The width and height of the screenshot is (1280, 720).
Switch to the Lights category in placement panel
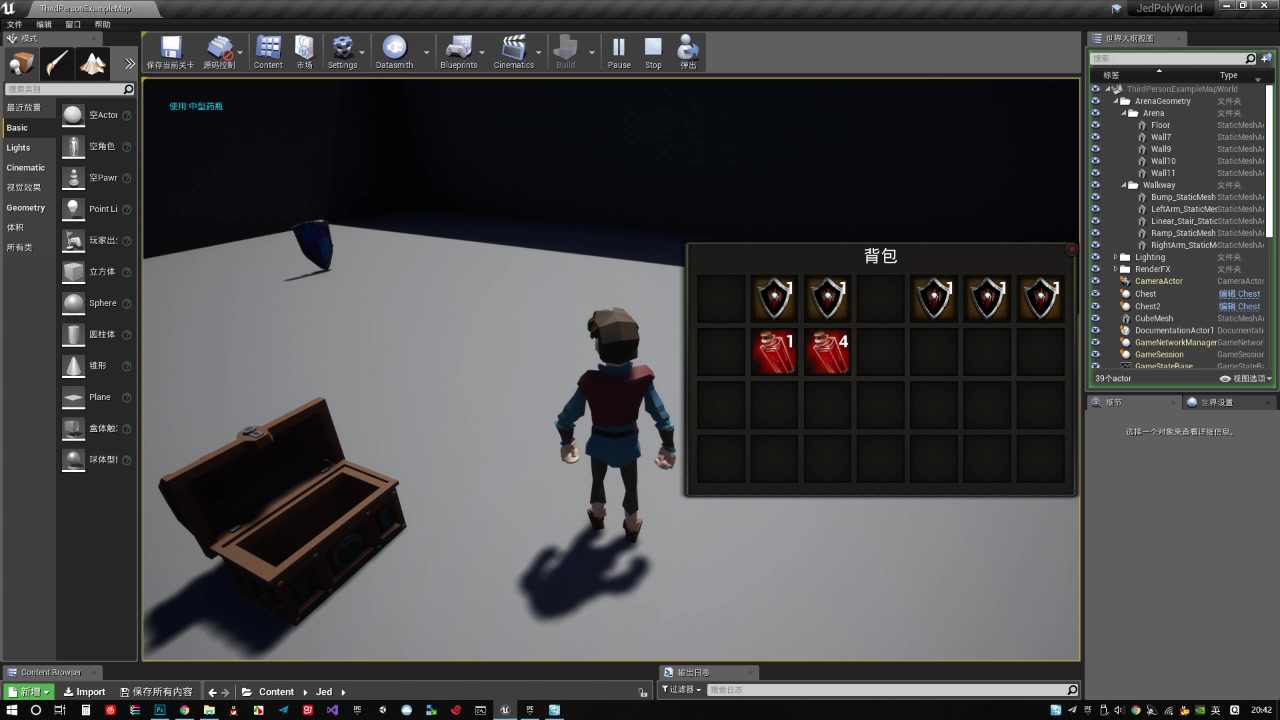click(16, 148)
